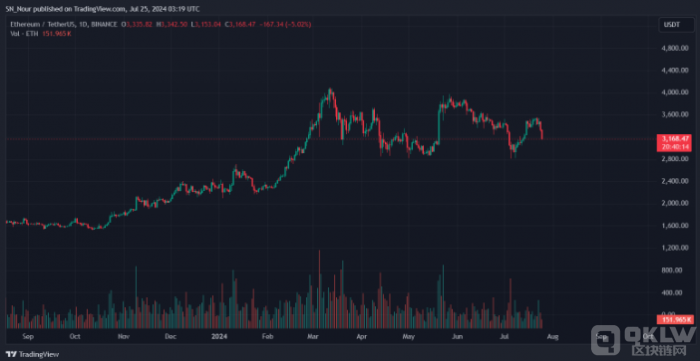Click the current price label 3,168.47
This screenshot has width=700, height=361.
pyautogui.click(x=674, y=138)
